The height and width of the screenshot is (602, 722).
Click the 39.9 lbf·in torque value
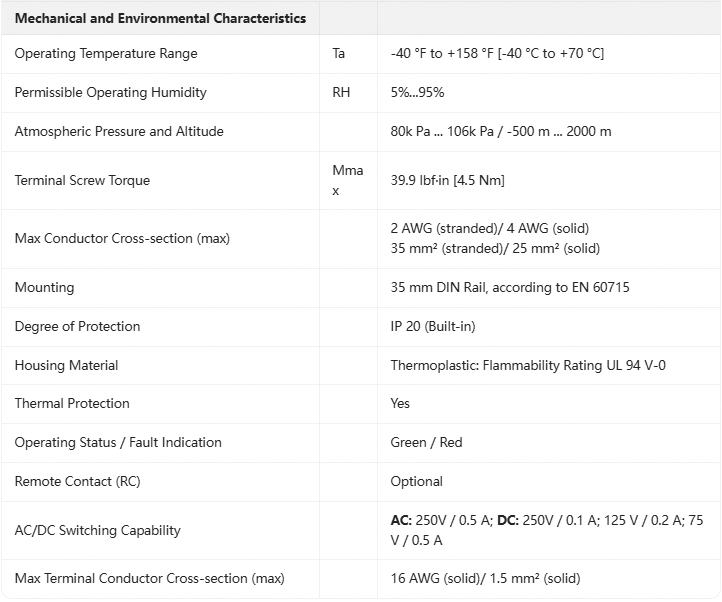pyautogui.click(x=447, y=180)
